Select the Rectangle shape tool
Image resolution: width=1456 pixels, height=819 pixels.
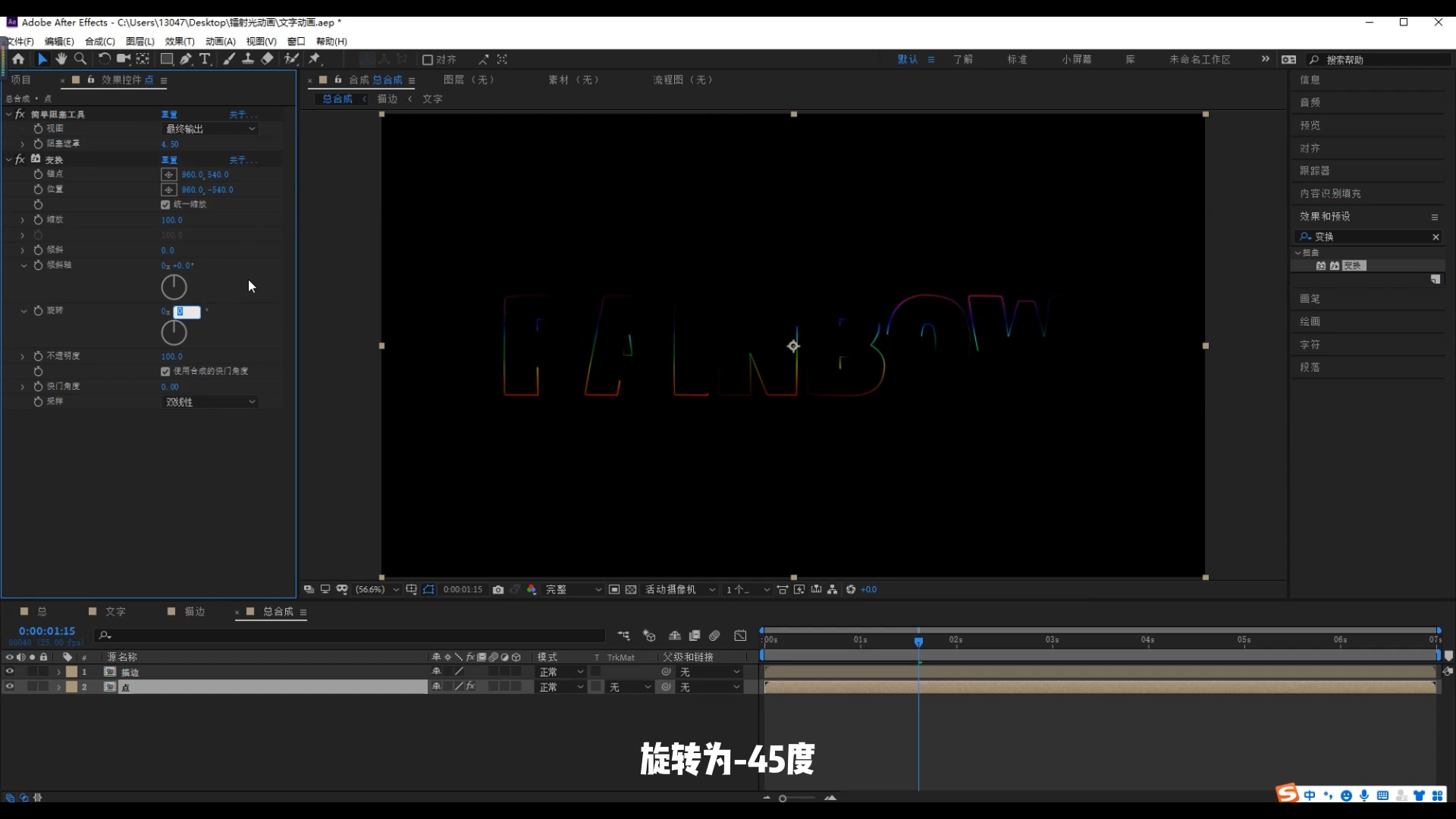167,59
